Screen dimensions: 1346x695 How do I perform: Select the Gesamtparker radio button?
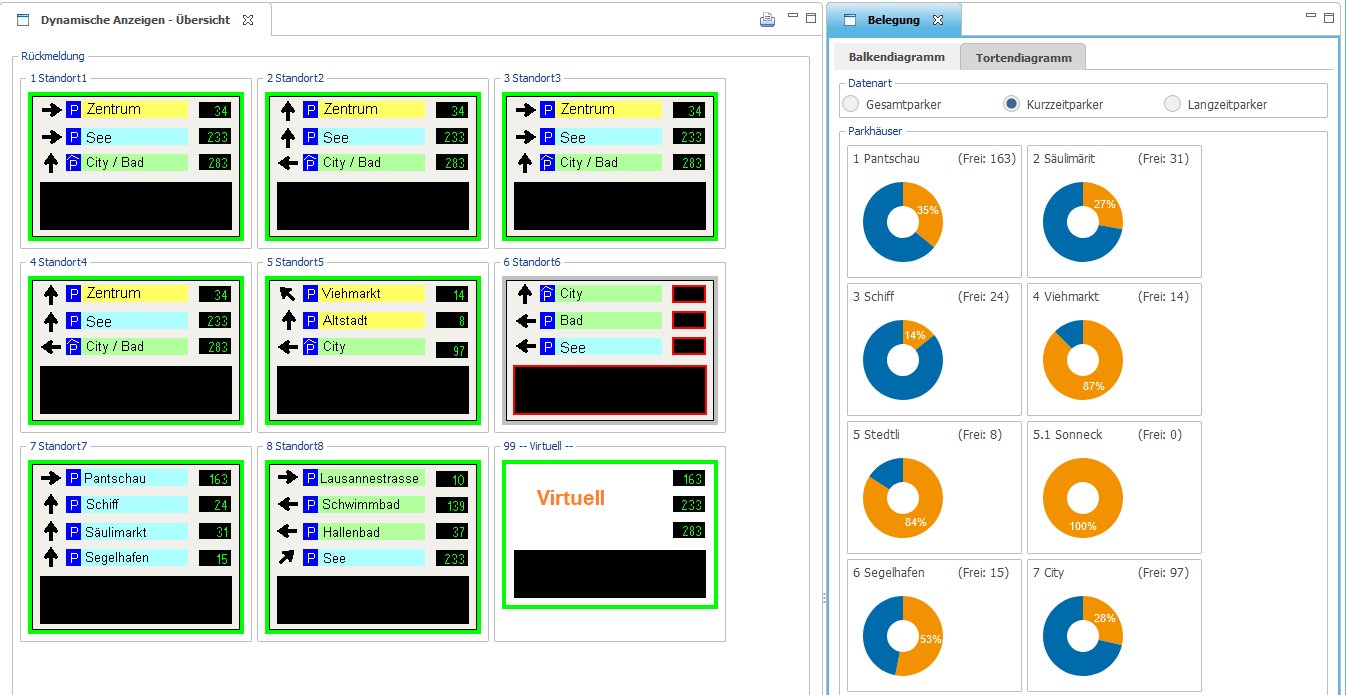pyautogui.click(x=851, y=104)
